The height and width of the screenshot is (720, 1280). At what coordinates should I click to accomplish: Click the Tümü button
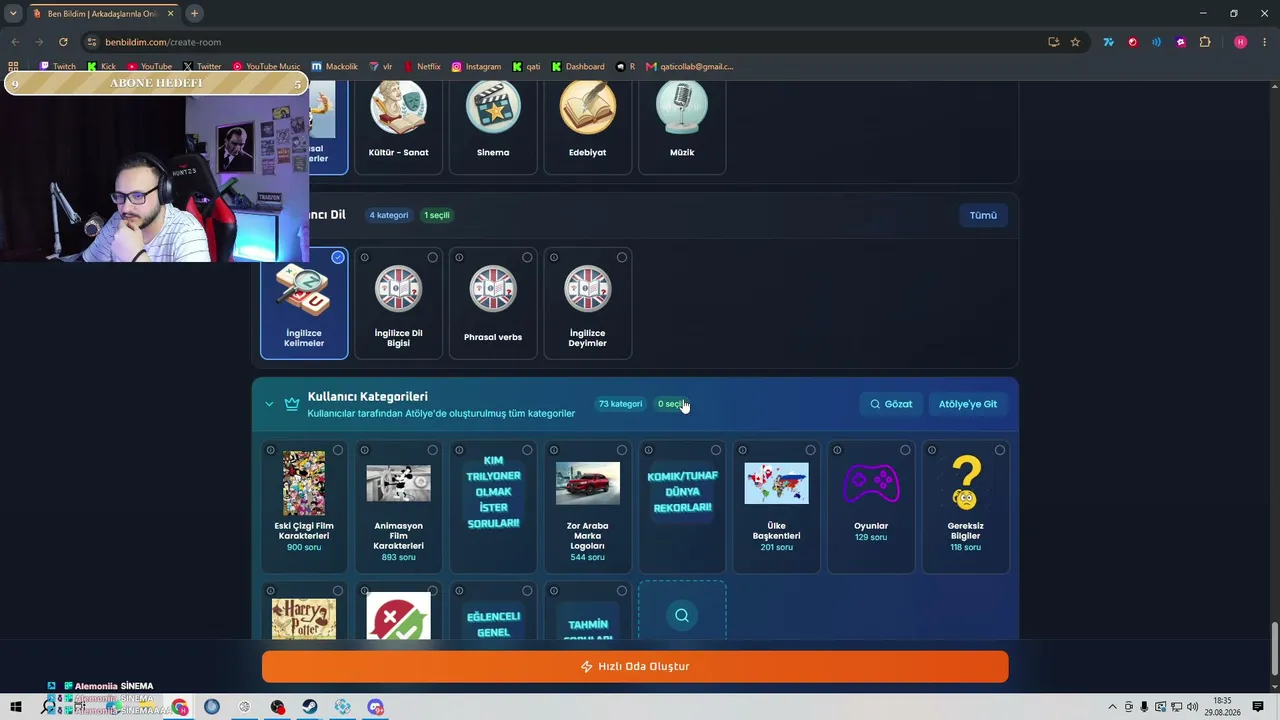tap(983, 215)
